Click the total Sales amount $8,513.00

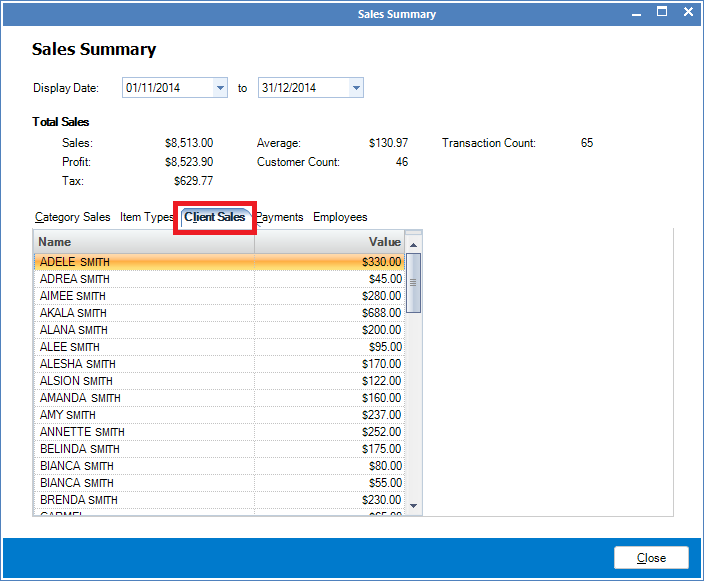[189, 143]
